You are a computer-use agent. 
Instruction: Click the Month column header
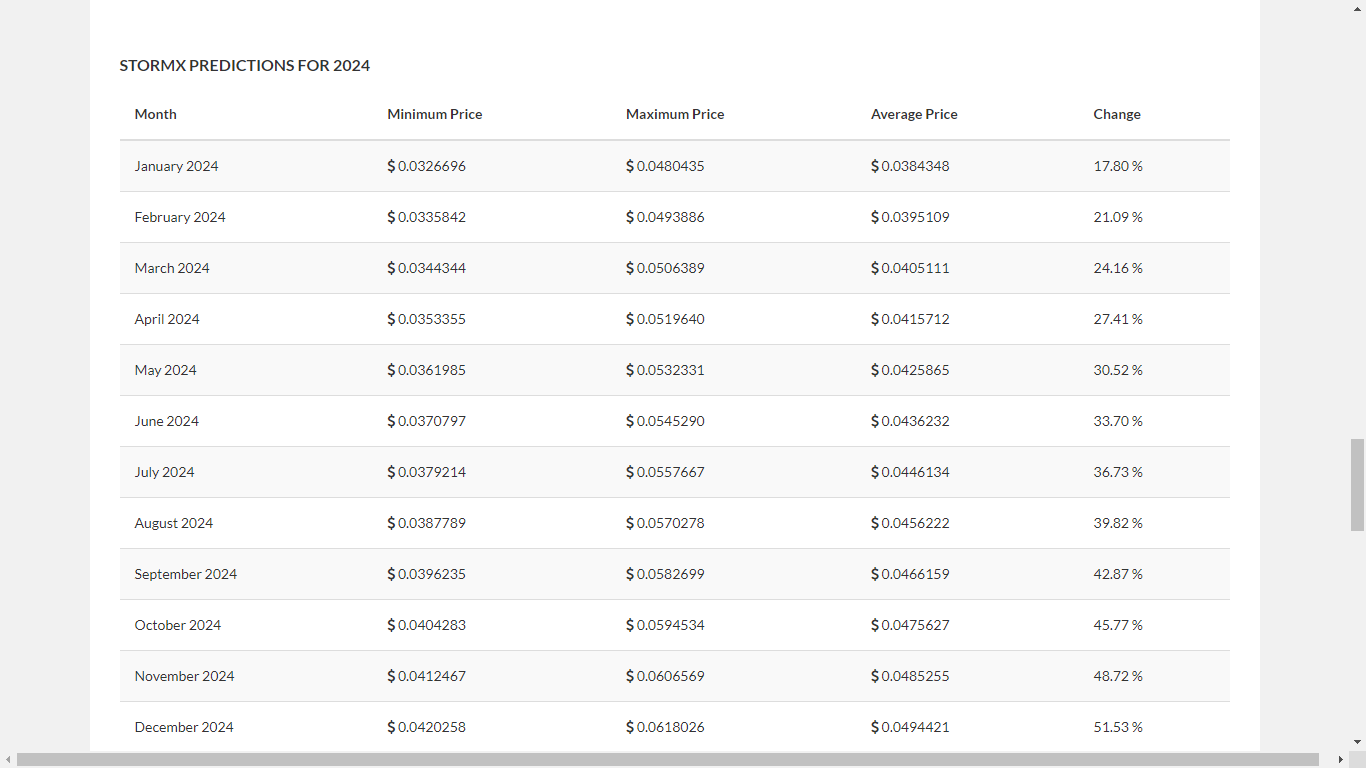coord(156,115)
